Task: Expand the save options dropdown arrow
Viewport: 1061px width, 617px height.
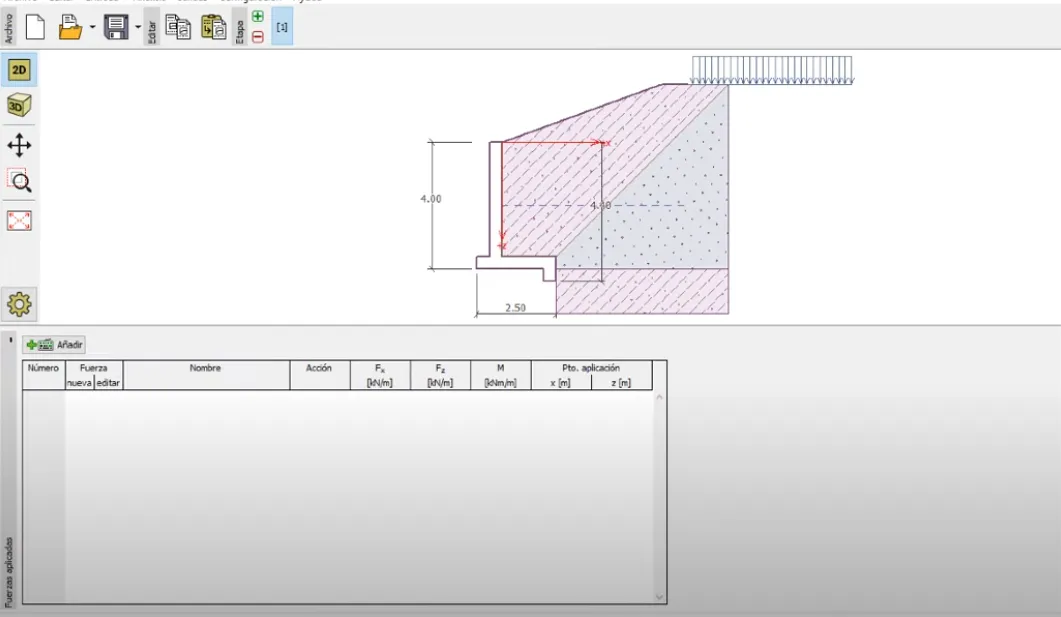Action: click(138, 27)
